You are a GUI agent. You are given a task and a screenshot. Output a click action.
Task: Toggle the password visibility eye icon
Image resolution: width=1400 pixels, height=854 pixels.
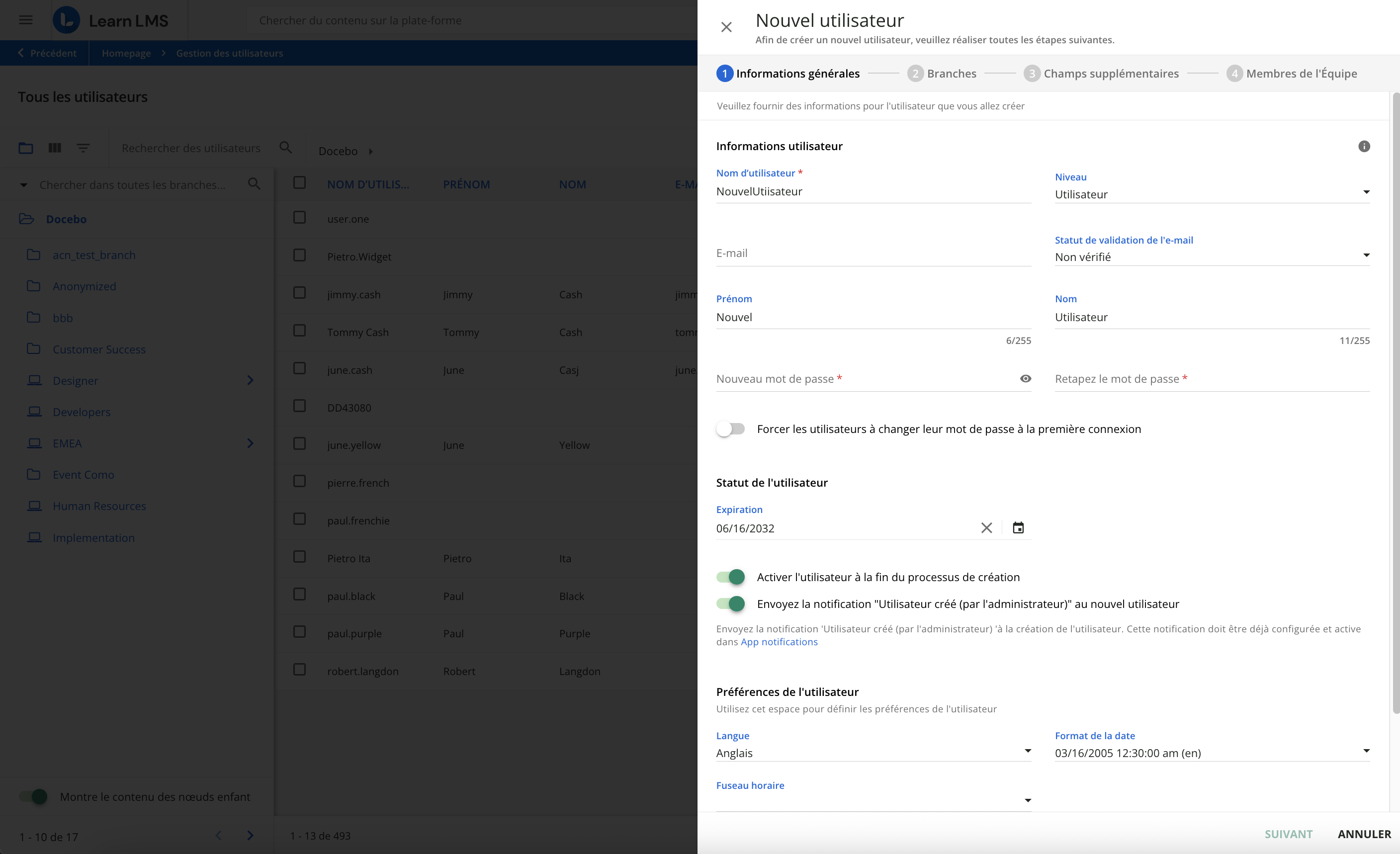point(1025,378)
